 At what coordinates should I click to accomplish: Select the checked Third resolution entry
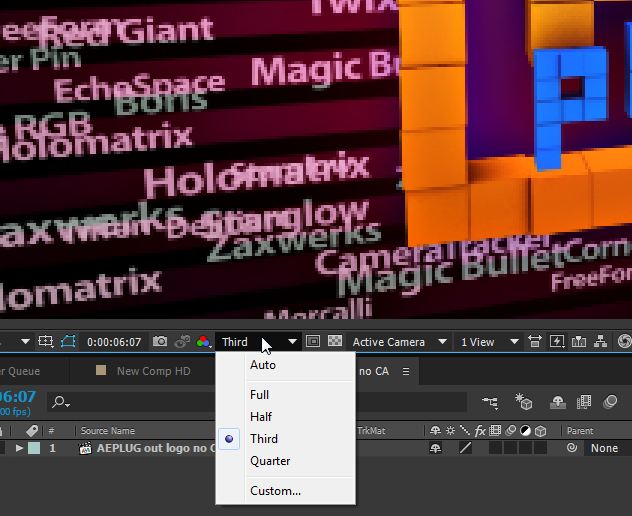[286, 439]
